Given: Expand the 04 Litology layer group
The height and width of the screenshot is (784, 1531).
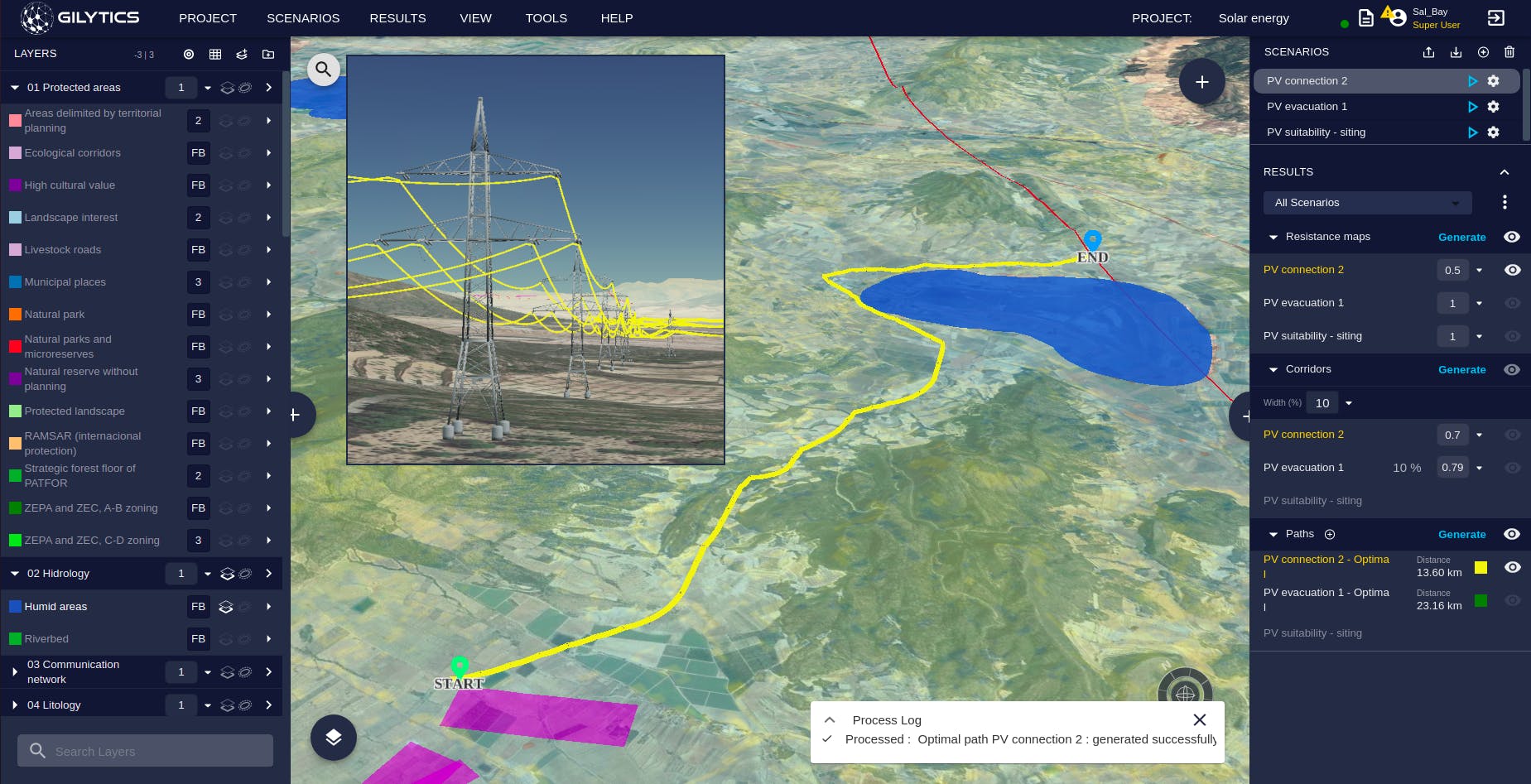Looking at the screenshot, I should [x=15, y=705].
